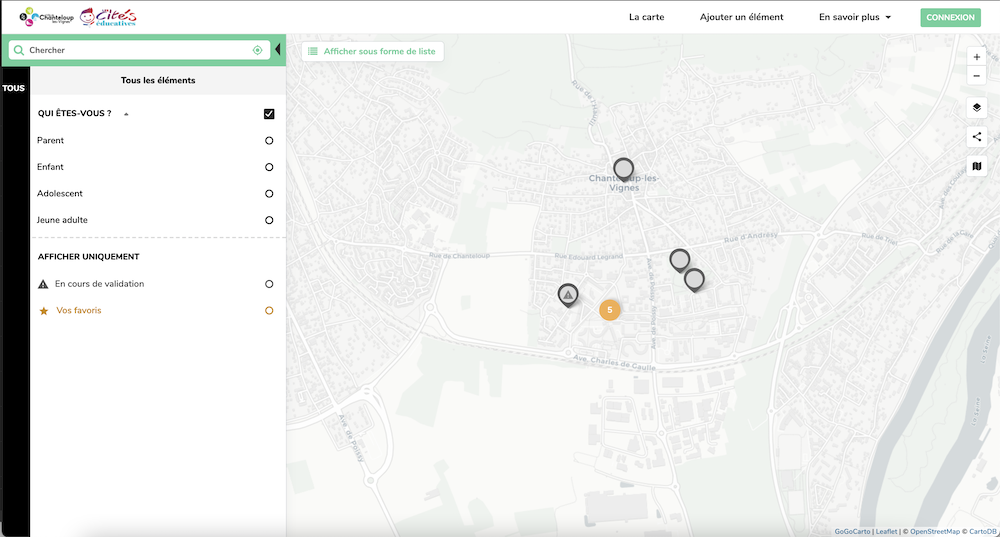Open the 'La carte' menu item

(646, 17)
